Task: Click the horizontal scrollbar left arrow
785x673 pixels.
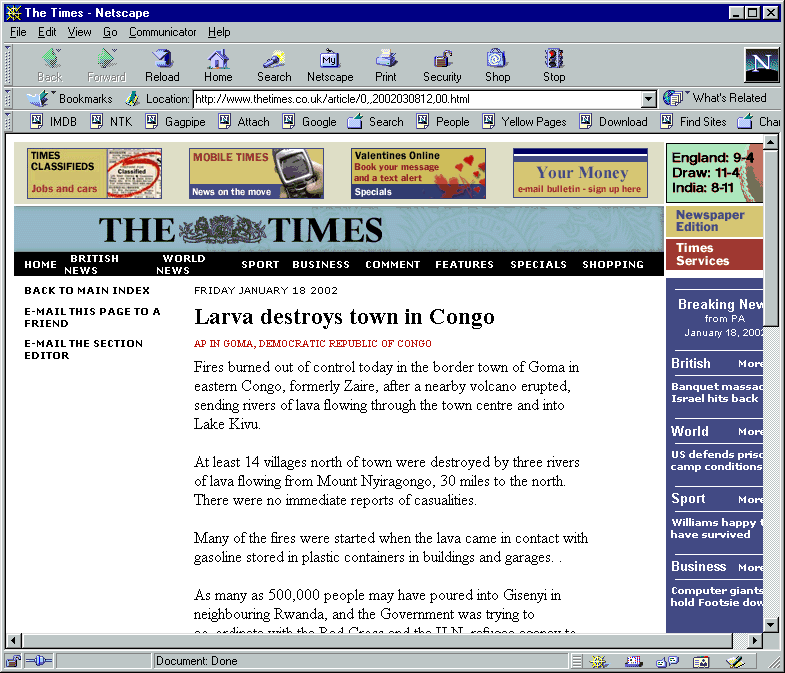Action: pyautogui.click(x=14, y=639)
